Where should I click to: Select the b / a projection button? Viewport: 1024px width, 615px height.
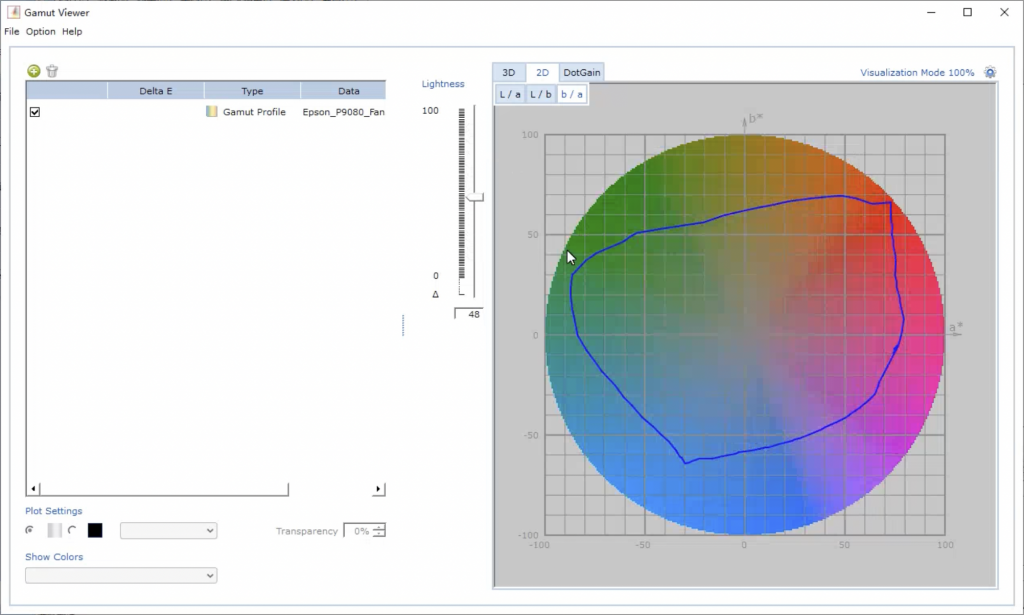pyautogui.click(x=572, y=95)
